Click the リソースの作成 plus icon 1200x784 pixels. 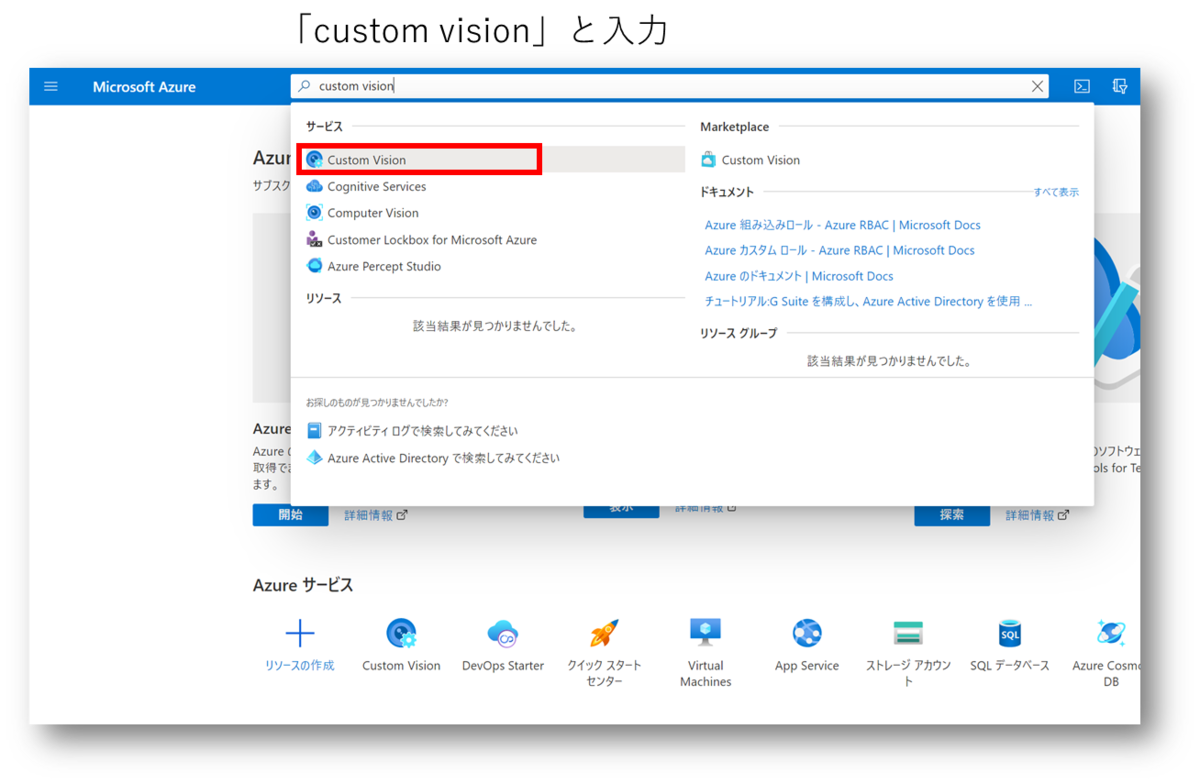(299, 630)
